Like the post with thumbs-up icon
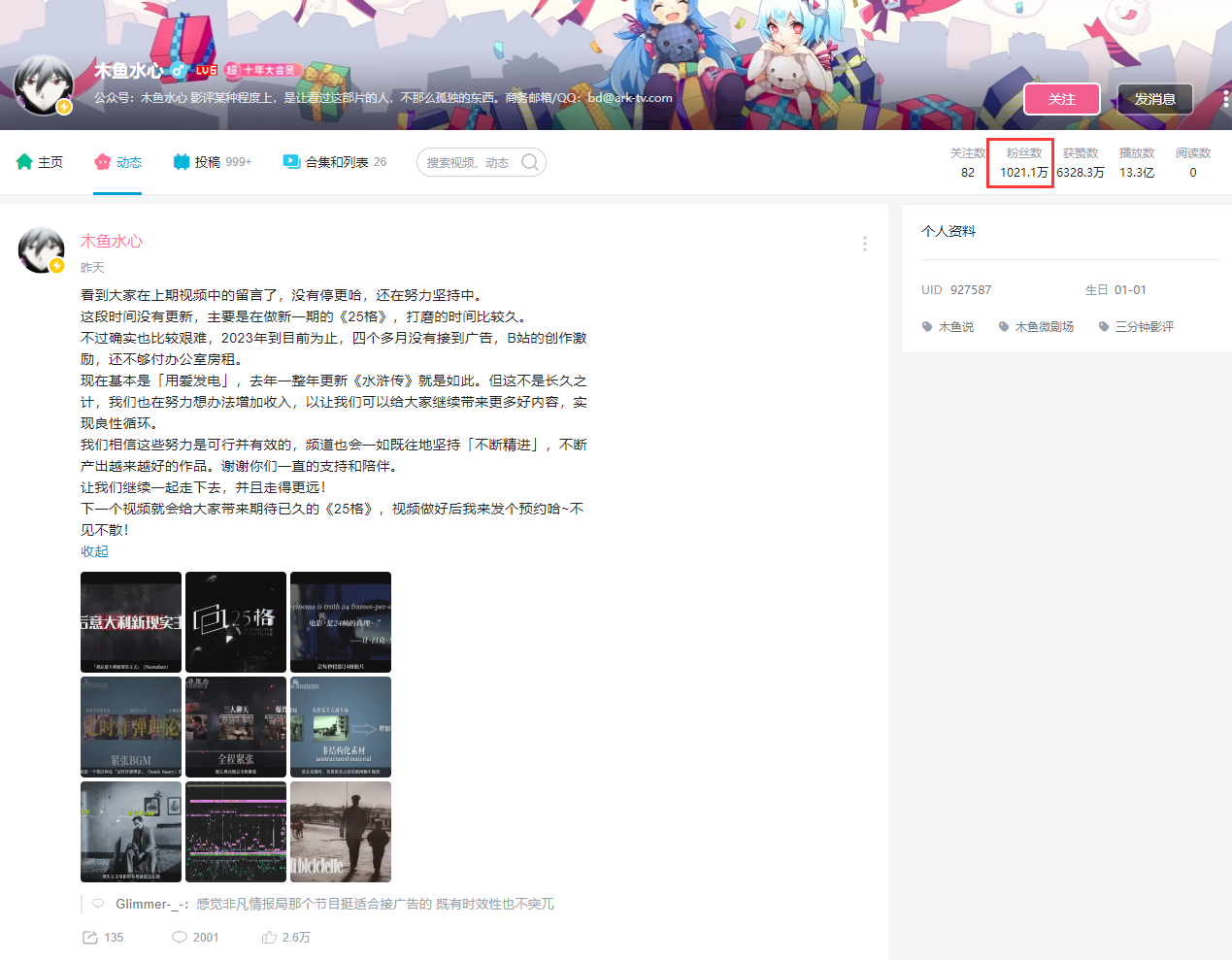Screen dimensions: 1232x960 pos(269,938)
